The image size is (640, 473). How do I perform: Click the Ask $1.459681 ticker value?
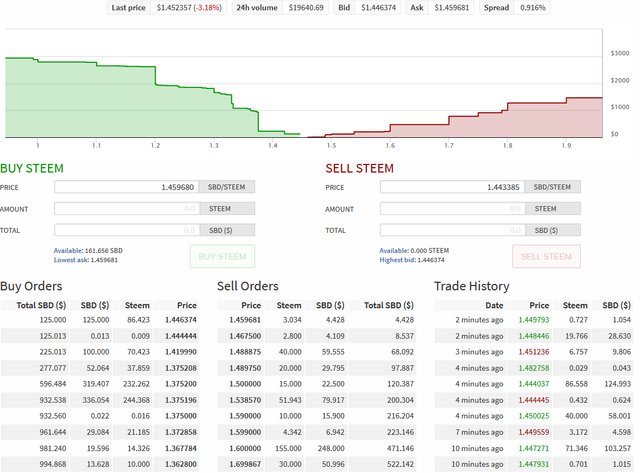point(451,7)
